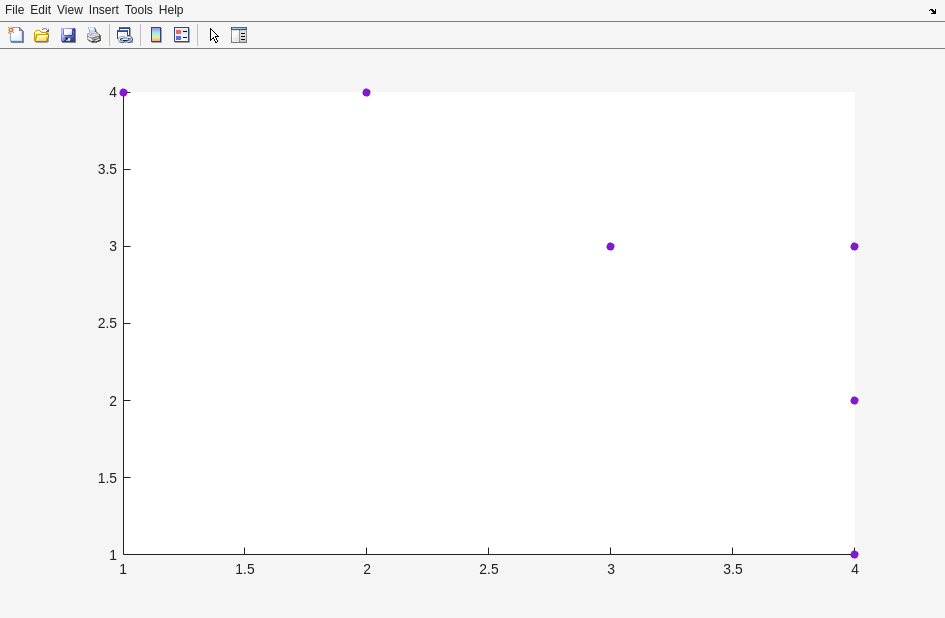This screenshot has width=945, height=618.
Task: Insert a legend using the toolbar icon
Action: click(182, 35)
